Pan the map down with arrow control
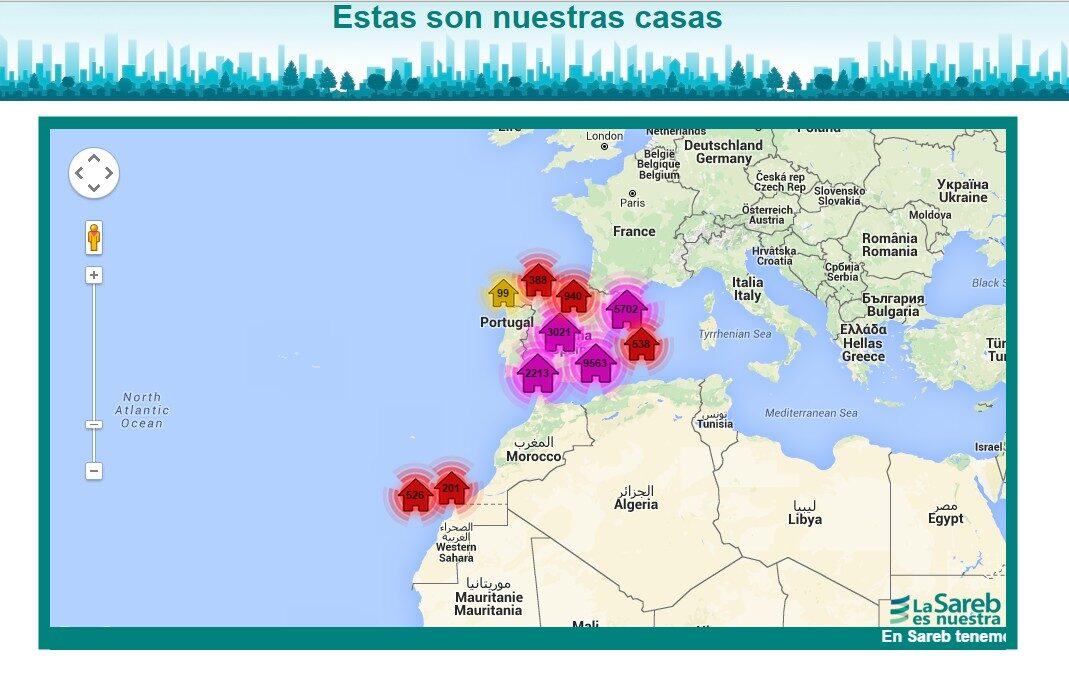Screen dimensions: 1069x675 click(94, 188)
